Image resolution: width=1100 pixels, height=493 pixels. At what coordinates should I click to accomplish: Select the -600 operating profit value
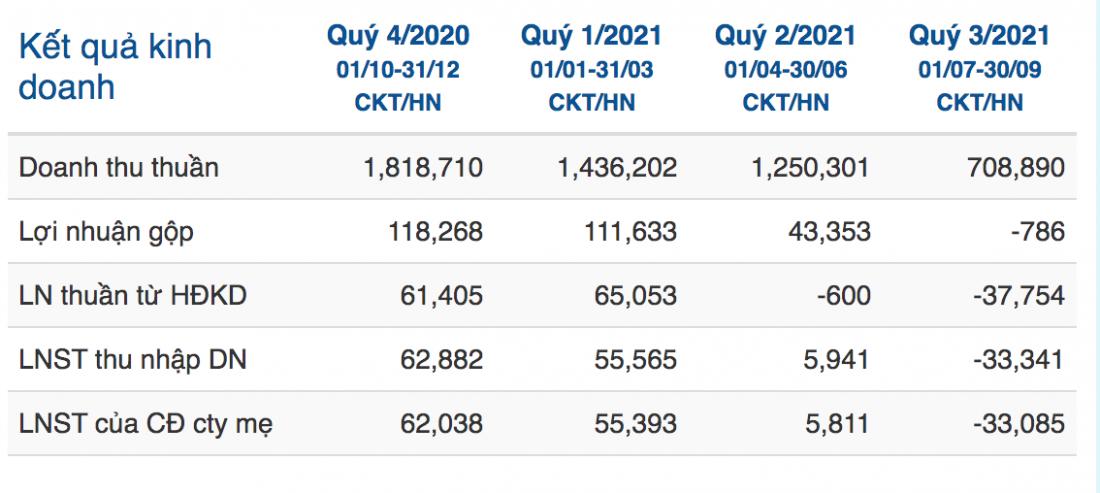(x=844, y=296)
